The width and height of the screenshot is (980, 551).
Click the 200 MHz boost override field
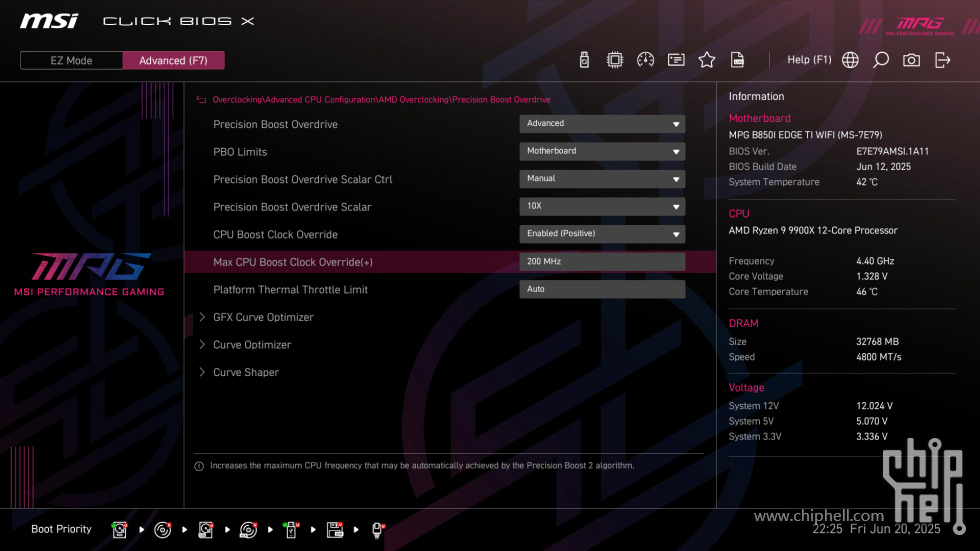point(602,261)
